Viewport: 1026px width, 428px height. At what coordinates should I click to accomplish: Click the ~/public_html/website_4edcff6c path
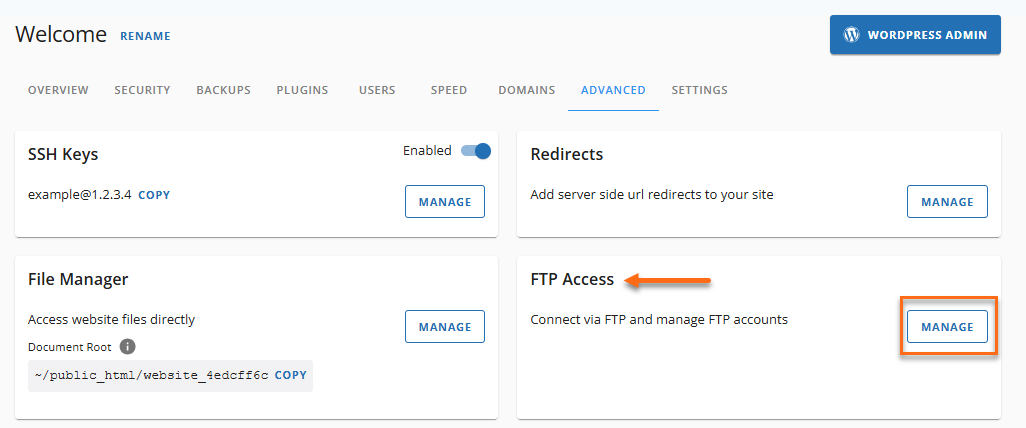coord(151,376)
